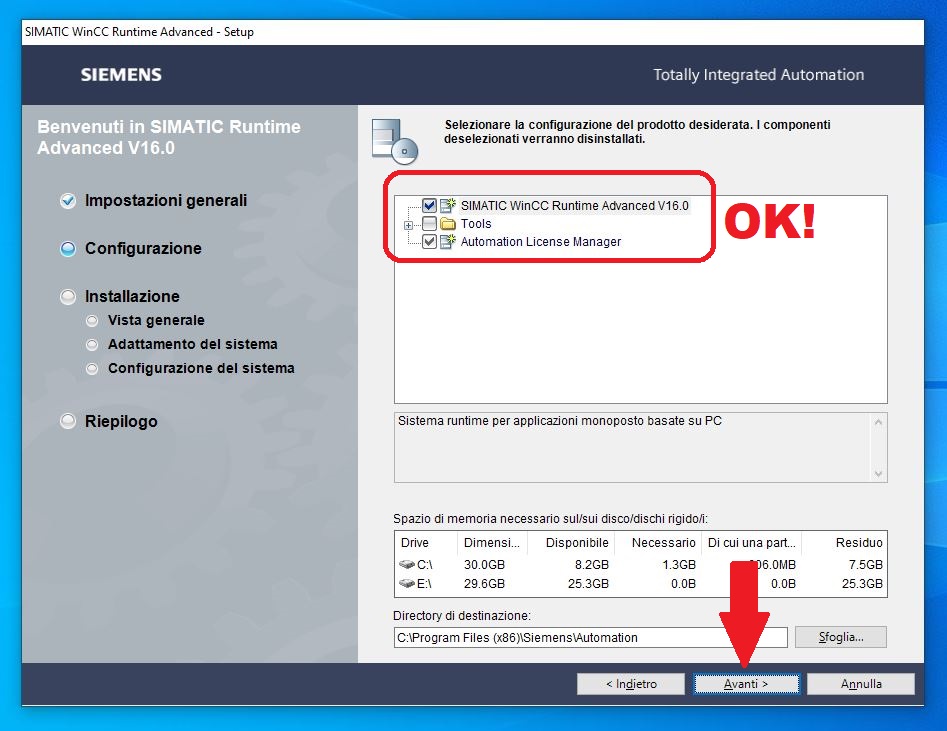
Task: Click the Tools folder icon
Action: coord(448,224)
